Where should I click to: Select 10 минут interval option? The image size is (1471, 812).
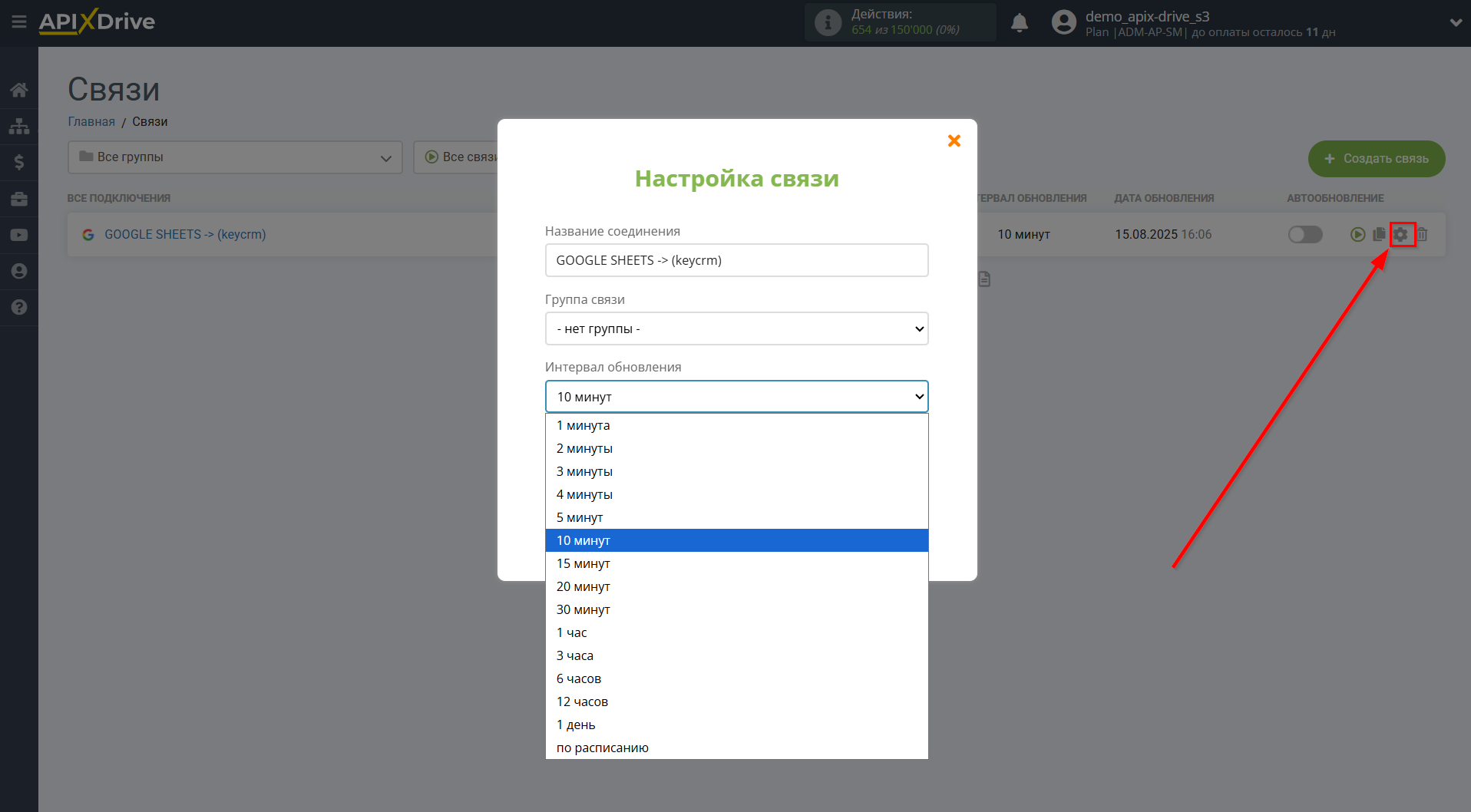coord(736,540)
